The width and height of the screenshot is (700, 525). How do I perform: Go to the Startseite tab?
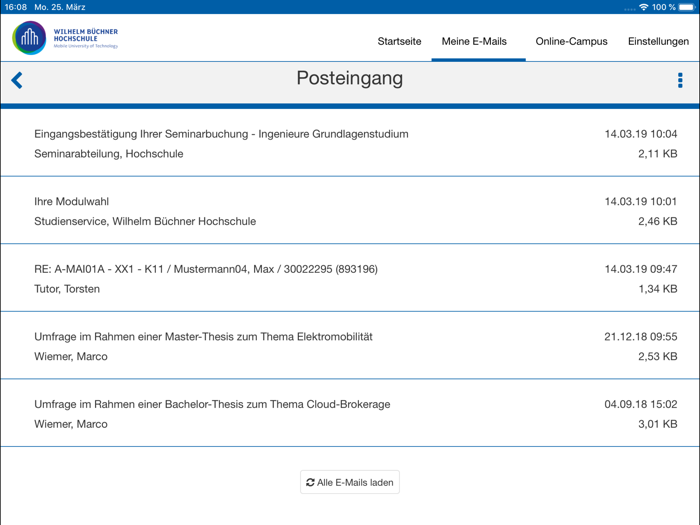pos(399,42)
